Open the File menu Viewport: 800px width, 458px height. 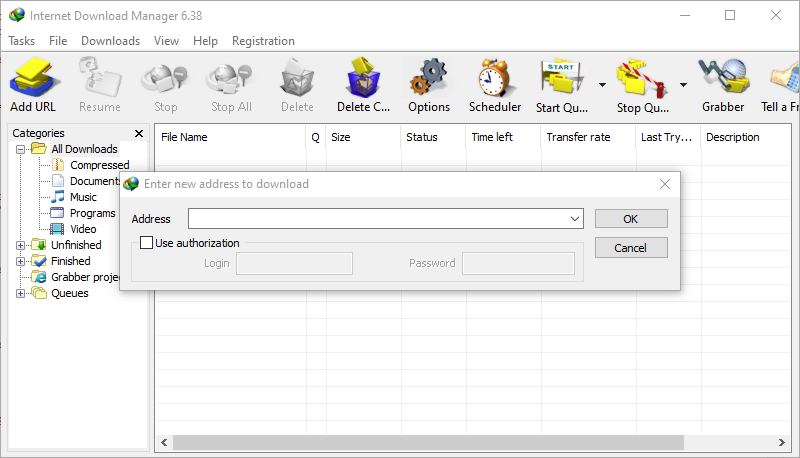[x=58, y=41]
